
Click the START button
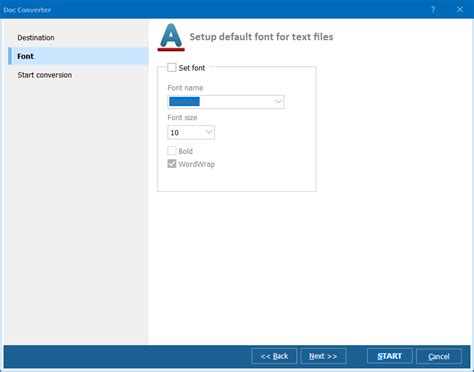(390, 356)
